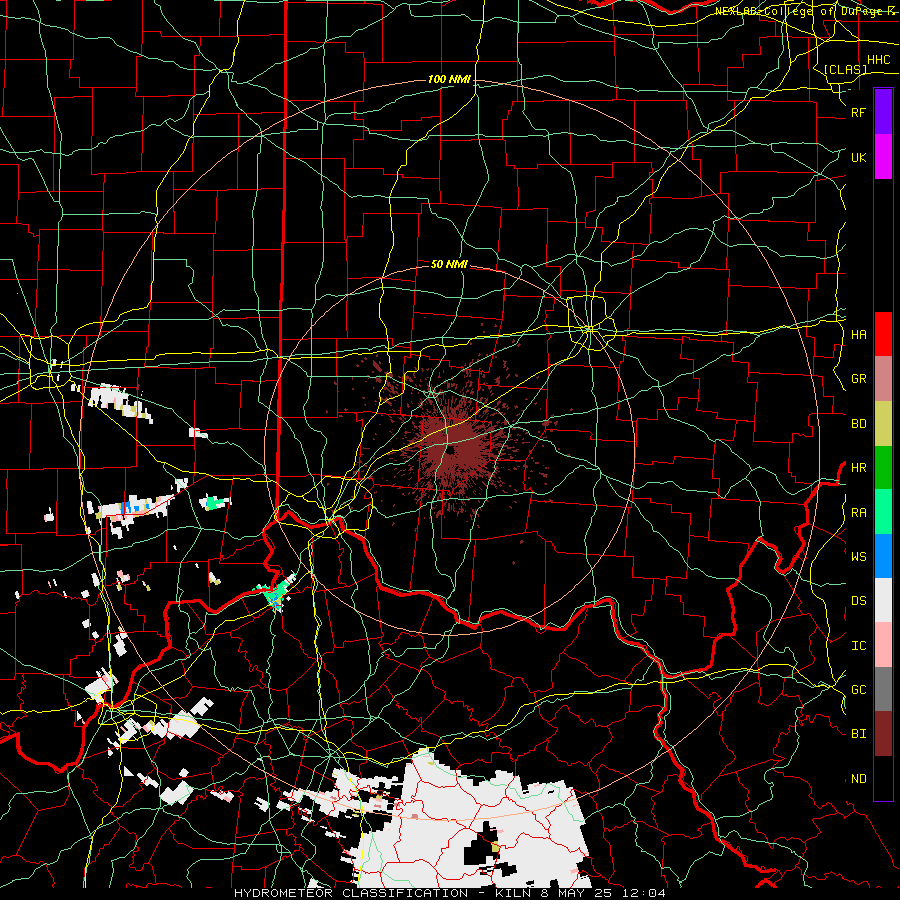Image resolution: width=900 pixels, height=900 pixels.
Task: Click the HYDROMETEOR CLASSIFICATION KILN title caption
Action: [x=450, y=893]
